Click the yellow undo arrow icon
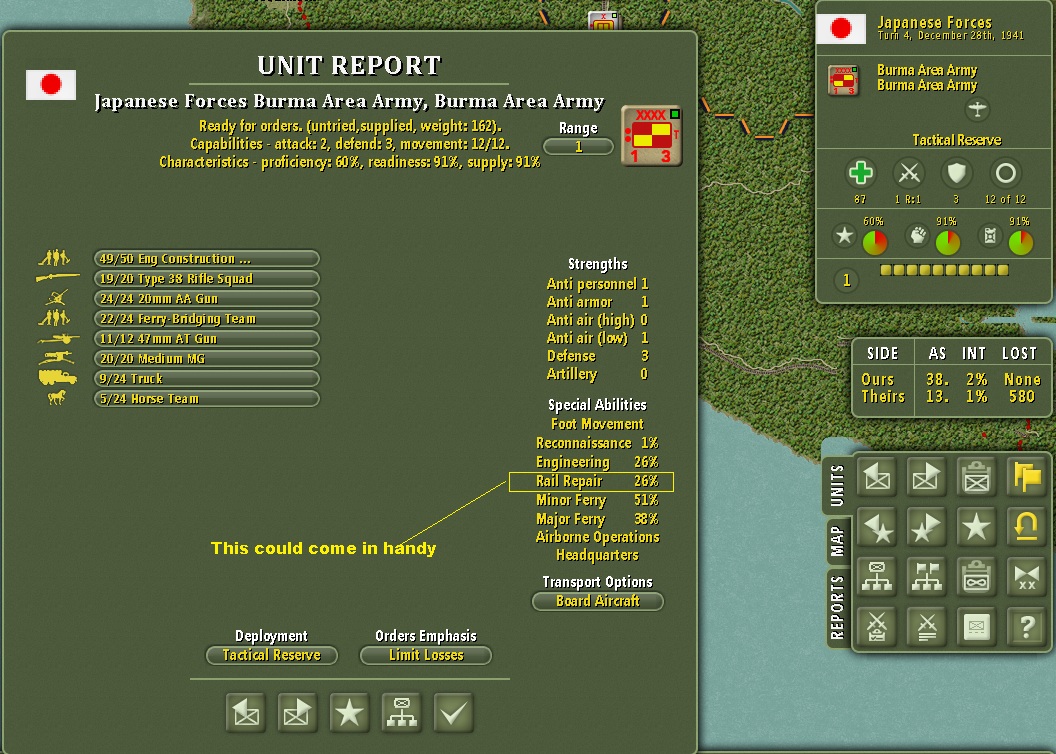 point(1026,526)
